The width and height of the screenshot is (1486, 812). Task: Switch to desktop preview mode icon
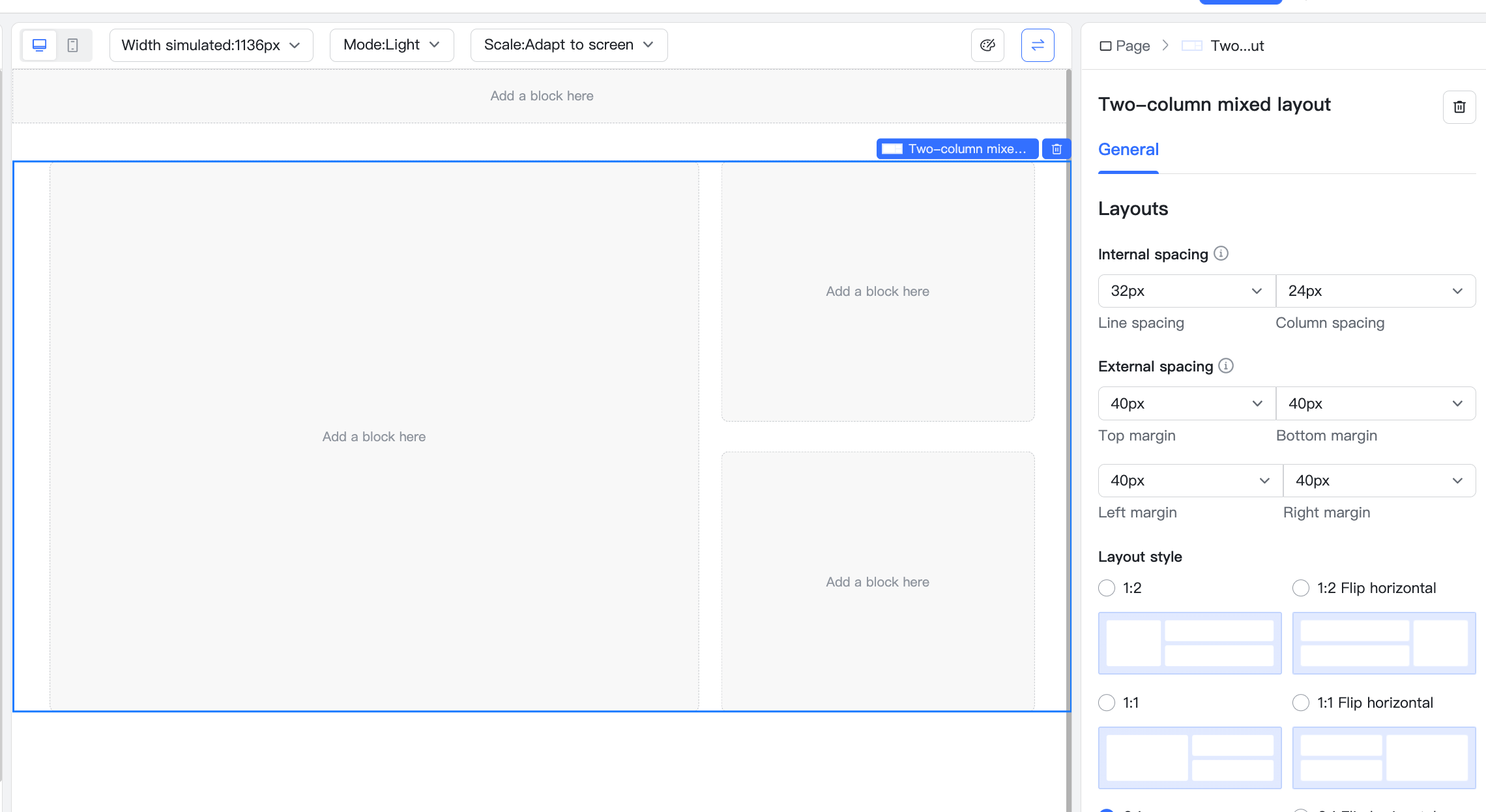[40, 45]
